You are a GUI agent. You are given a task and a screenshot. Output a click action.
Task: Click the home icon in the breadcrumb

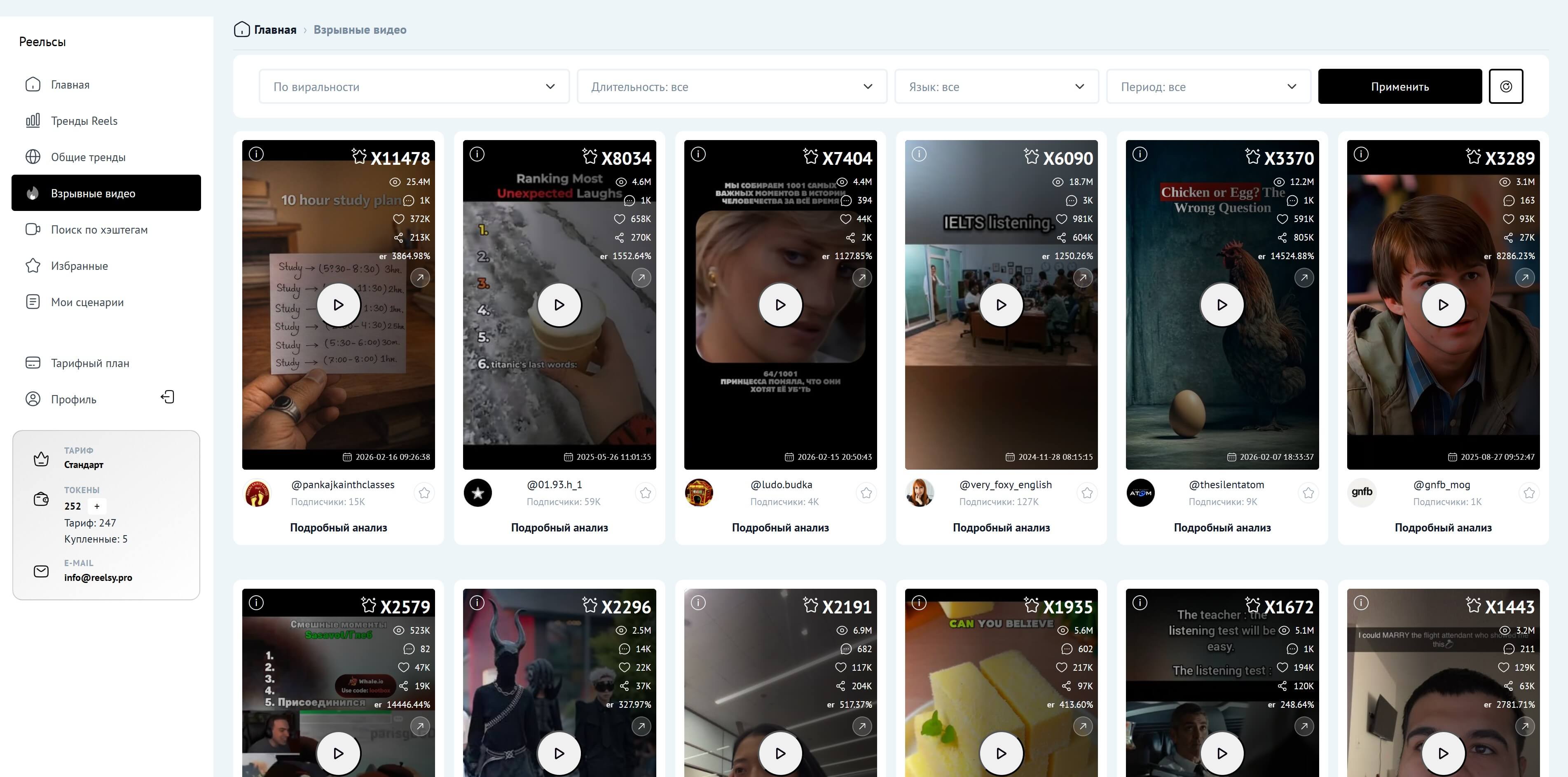tap(242, 29)
